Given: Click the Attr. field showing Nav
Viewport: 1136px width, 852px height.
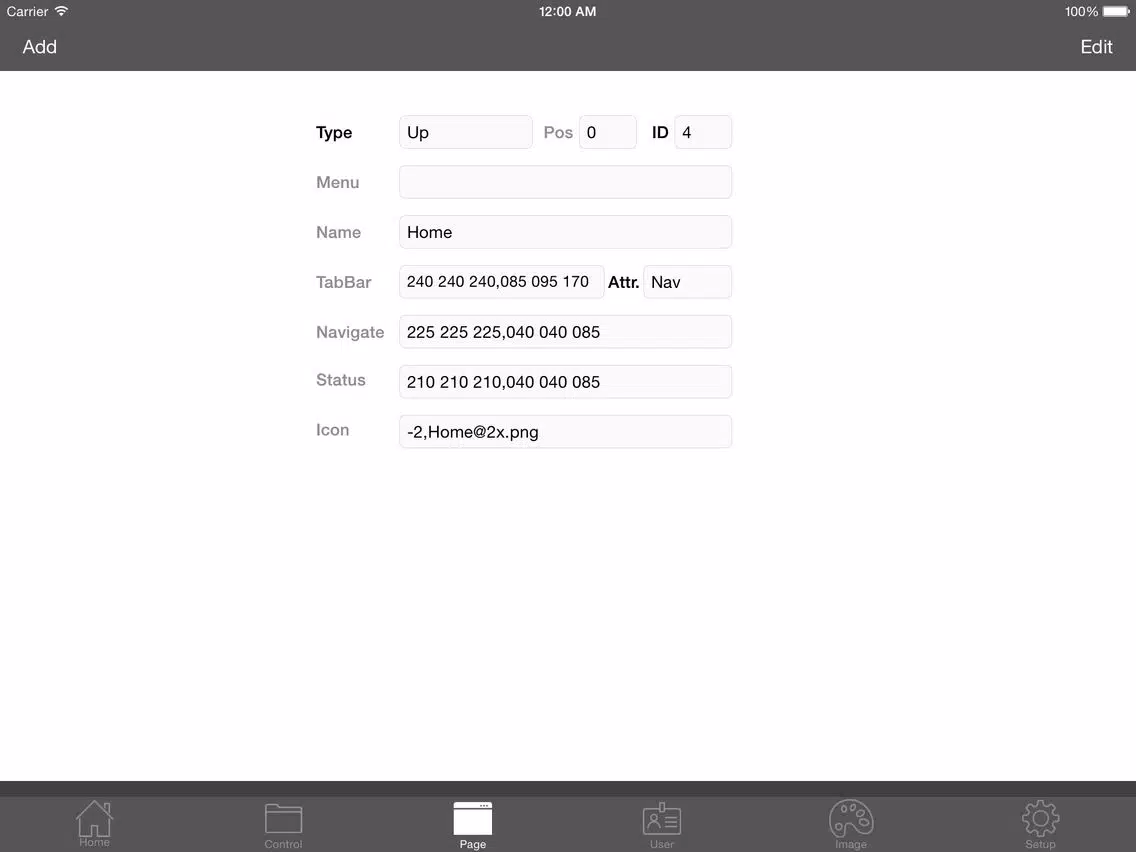Looking at the screenshot, I should point(688,282).
